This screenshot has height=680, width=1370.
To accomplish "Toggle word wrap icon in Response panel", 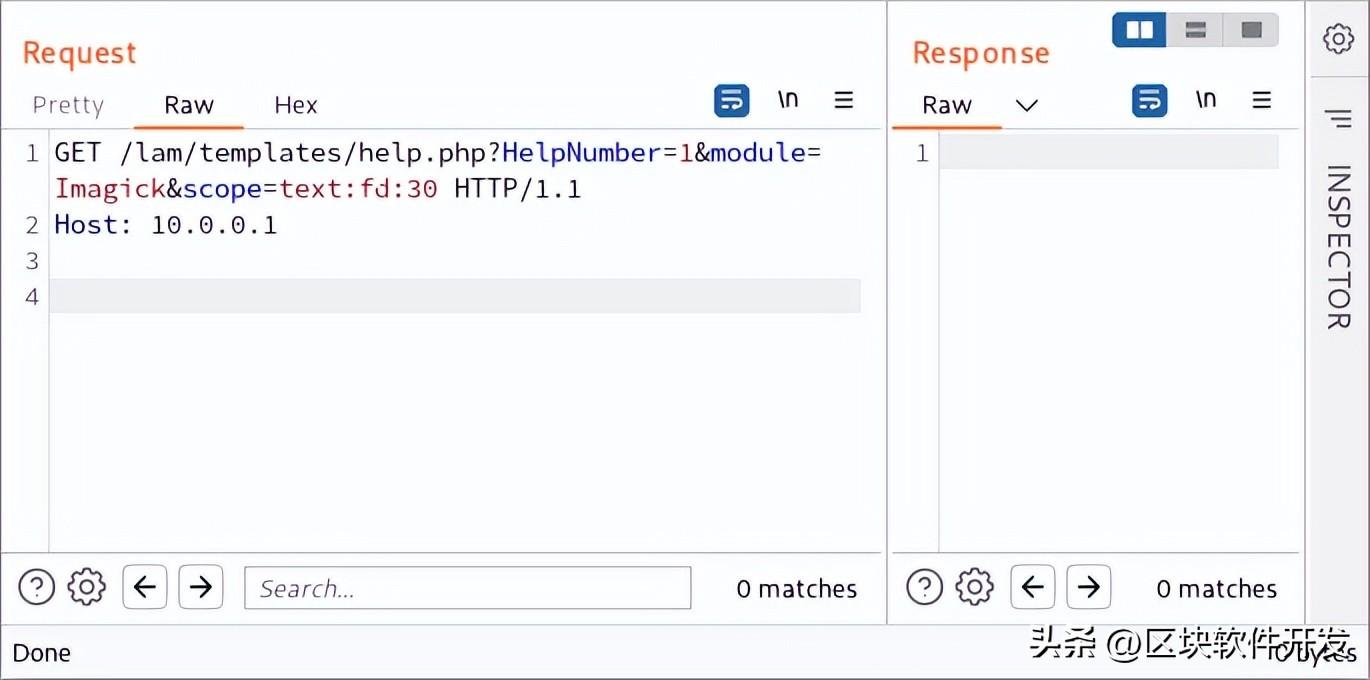I will coord(1150,101).
